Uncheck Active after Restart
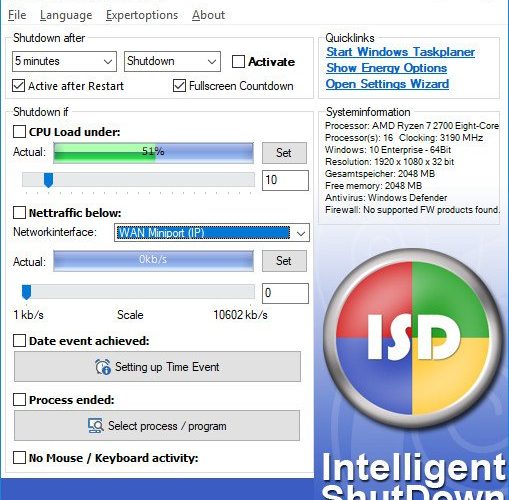 (19, 86)
